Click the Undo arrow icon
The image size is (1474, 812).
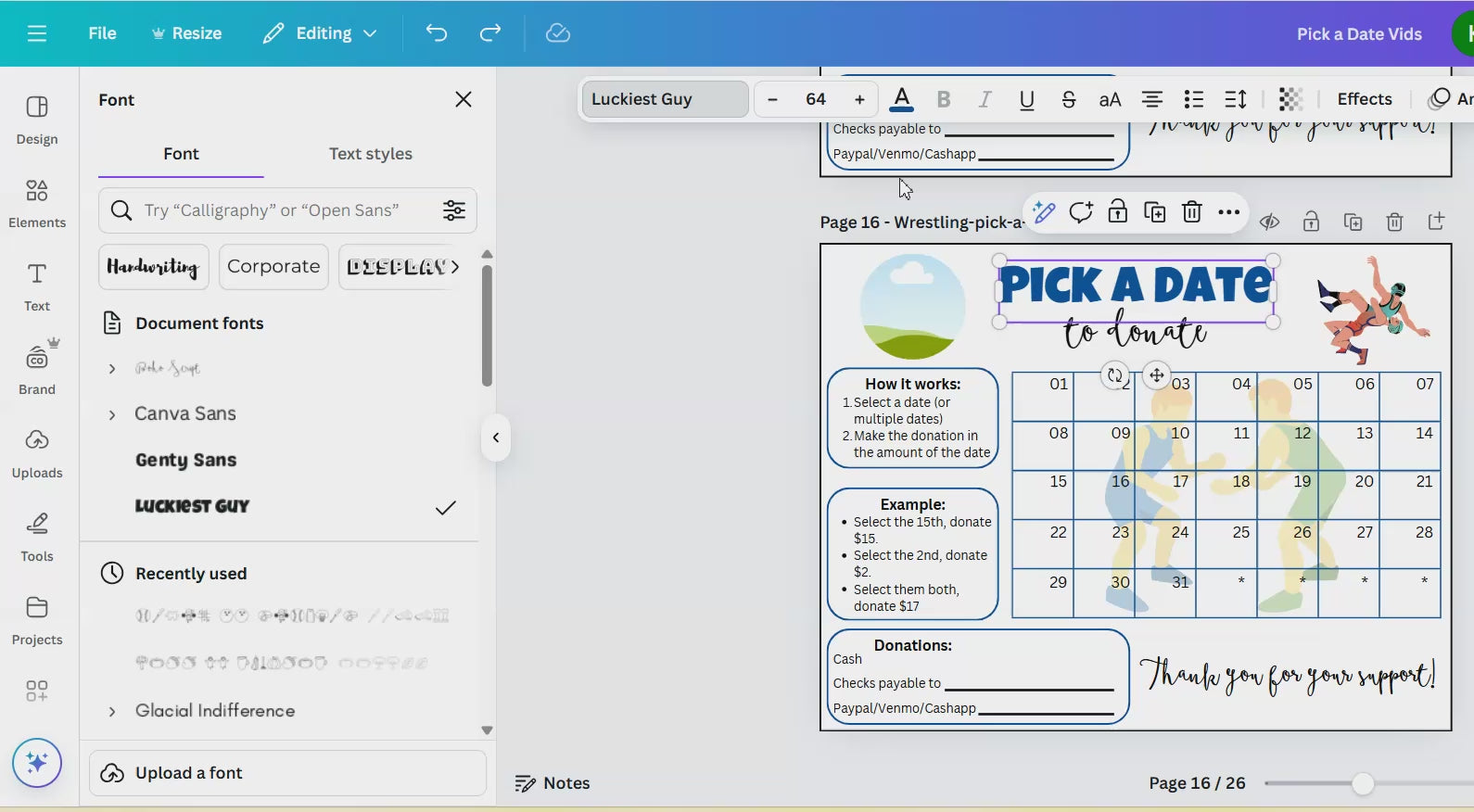[436, 33]
